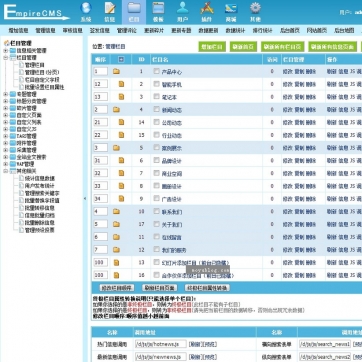Open the 插件 (Plugin) tools icon
362x362 pixels.
[x=207, y=12]
